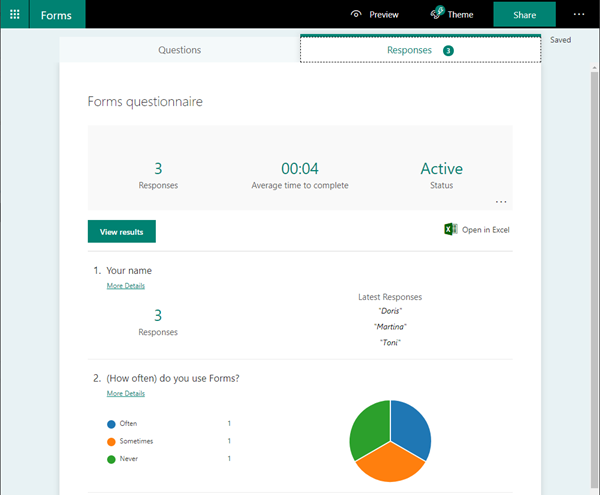Click the Theme palette icon
The image size is (600, 495).
[x=437, y=13]
